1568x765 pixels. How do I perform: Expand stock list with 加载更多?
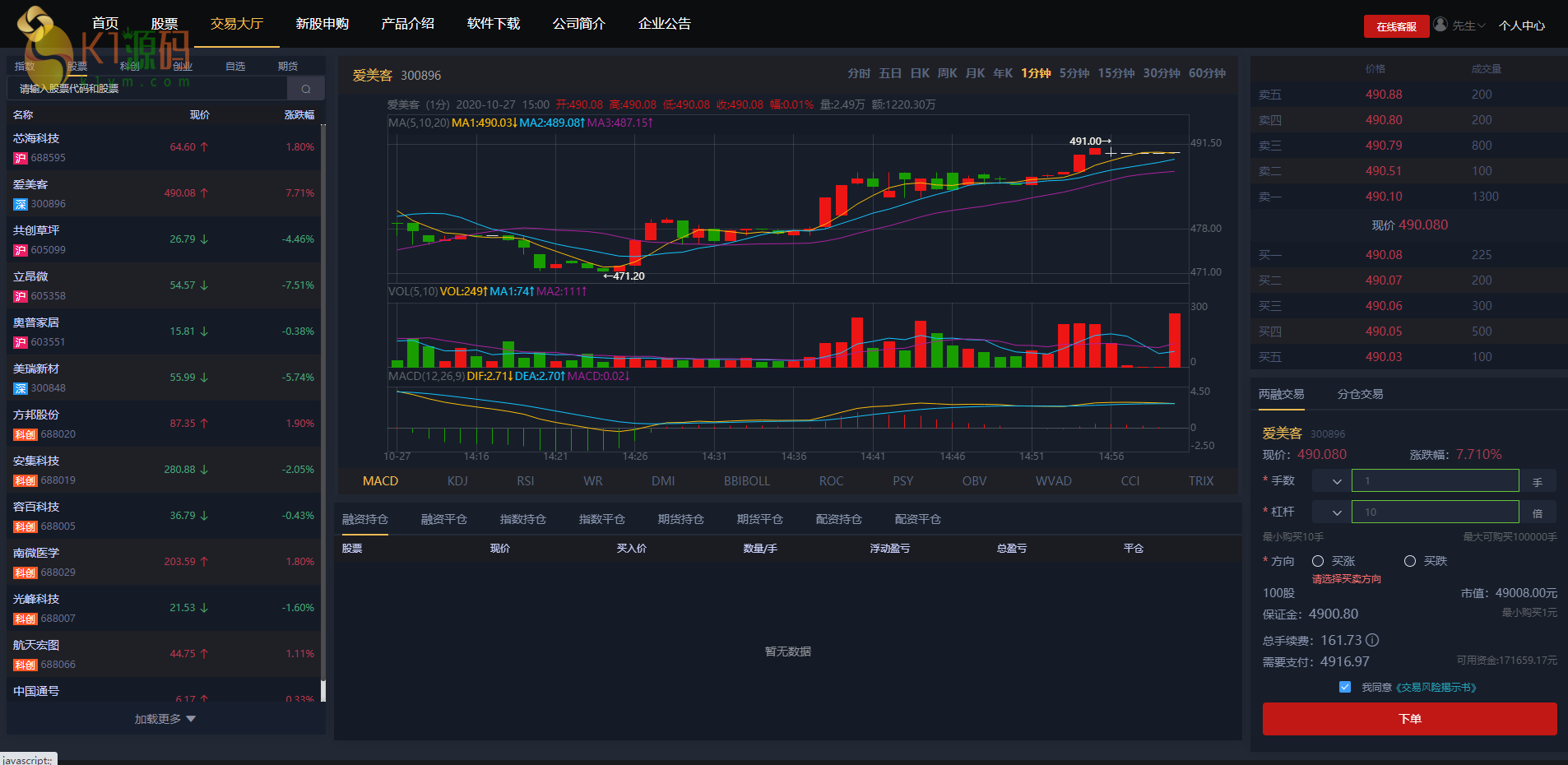pos(165,719)
